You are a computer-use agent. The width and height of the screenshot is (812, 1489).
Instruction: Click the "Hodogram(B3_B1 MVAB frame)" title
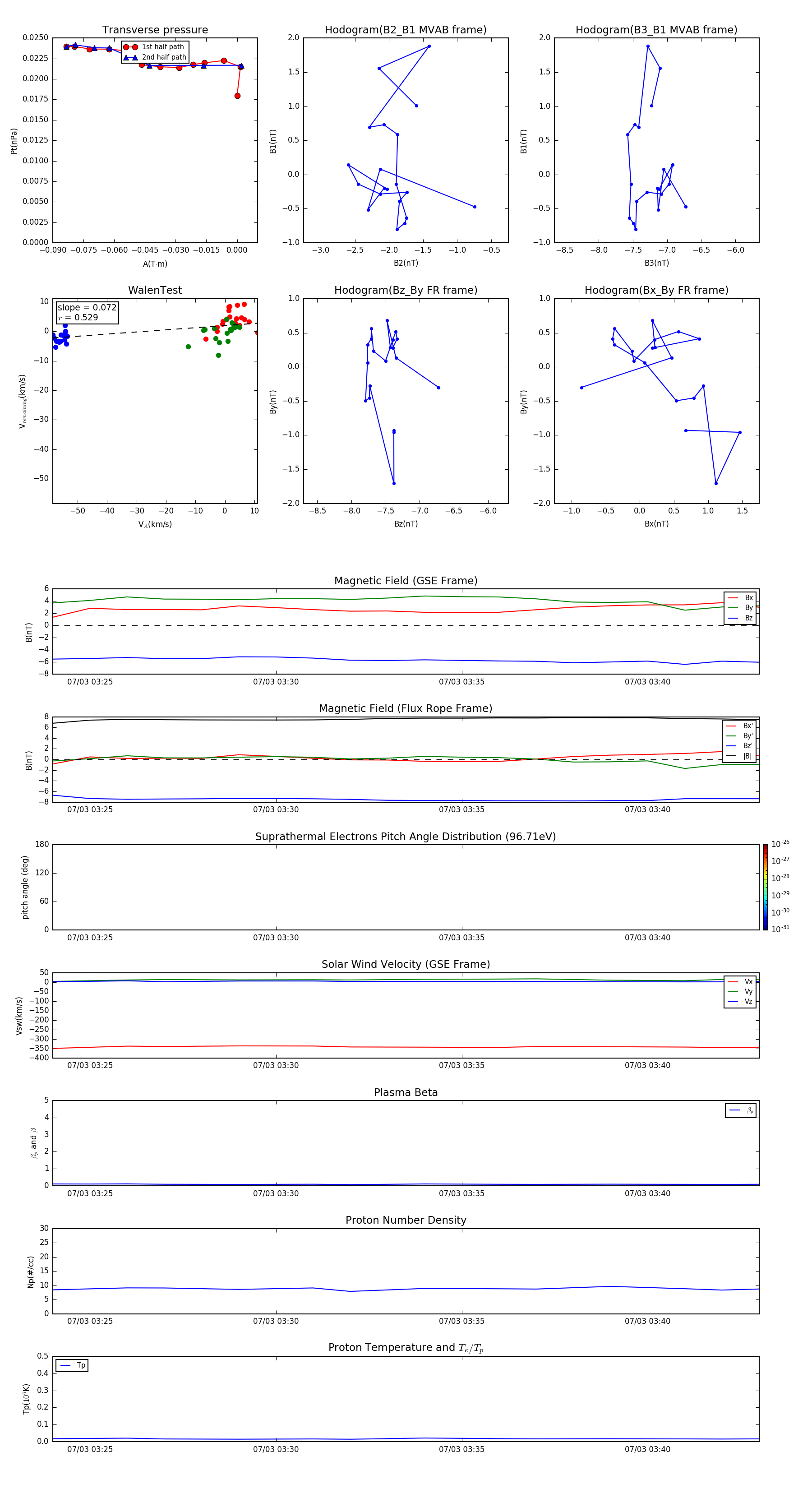point(656,30)
